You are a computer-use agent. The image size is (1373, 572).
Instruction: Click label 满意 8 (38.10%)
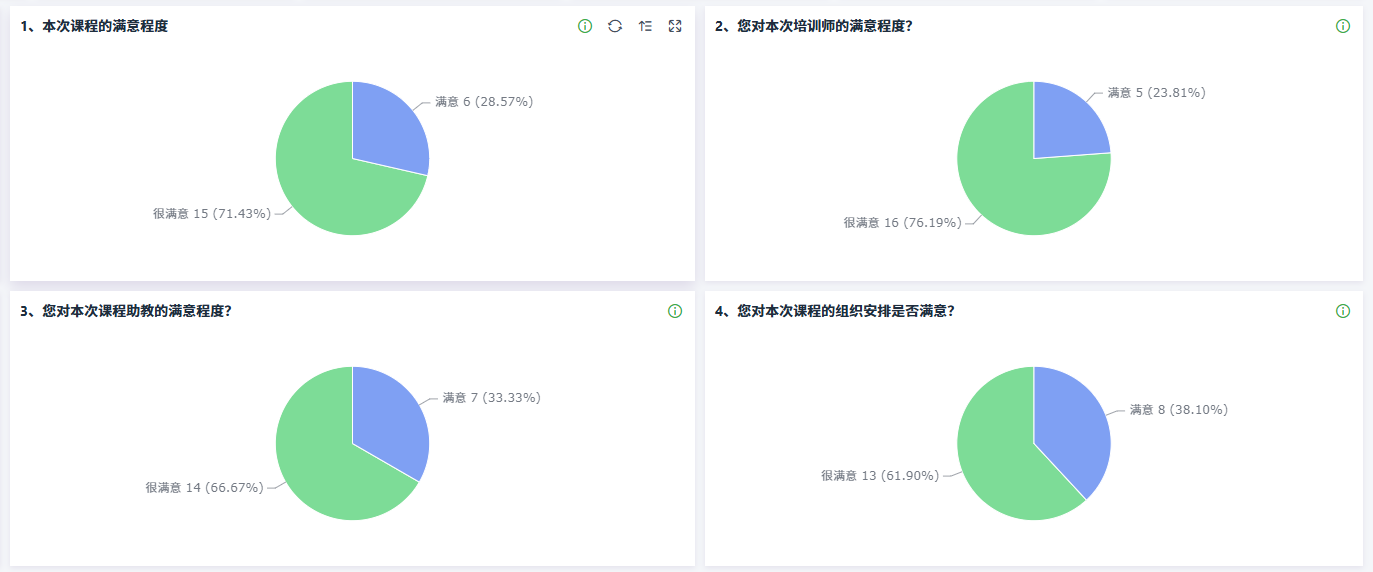coord(1179,410)
